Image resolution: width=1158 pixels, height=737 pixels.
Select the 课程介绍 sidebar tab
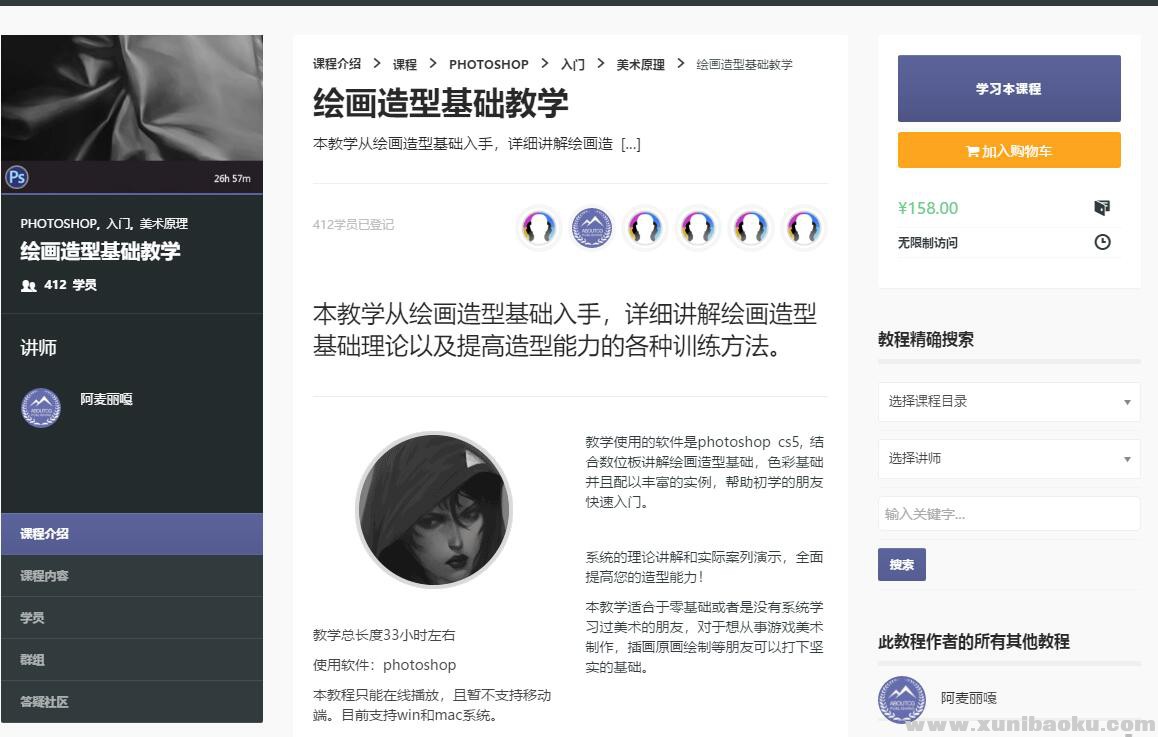pos(131,534)
